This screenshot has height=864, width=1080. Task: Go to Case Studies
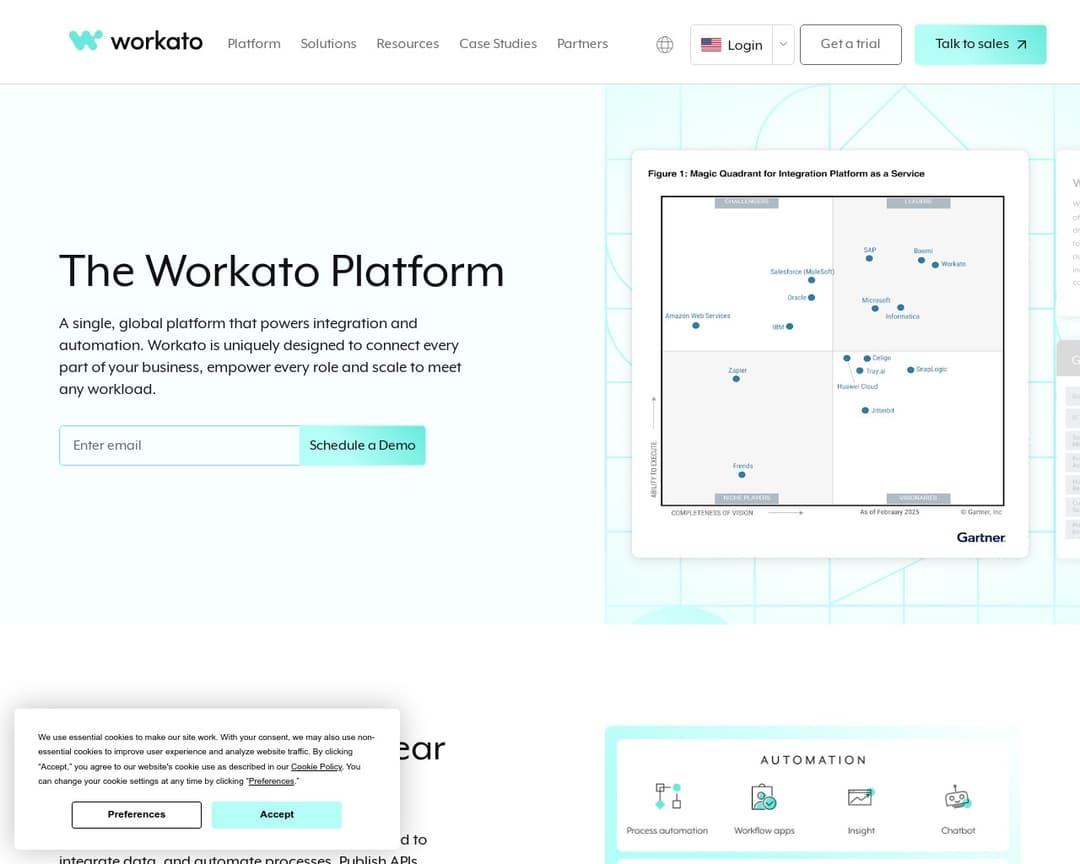point(498,44)
